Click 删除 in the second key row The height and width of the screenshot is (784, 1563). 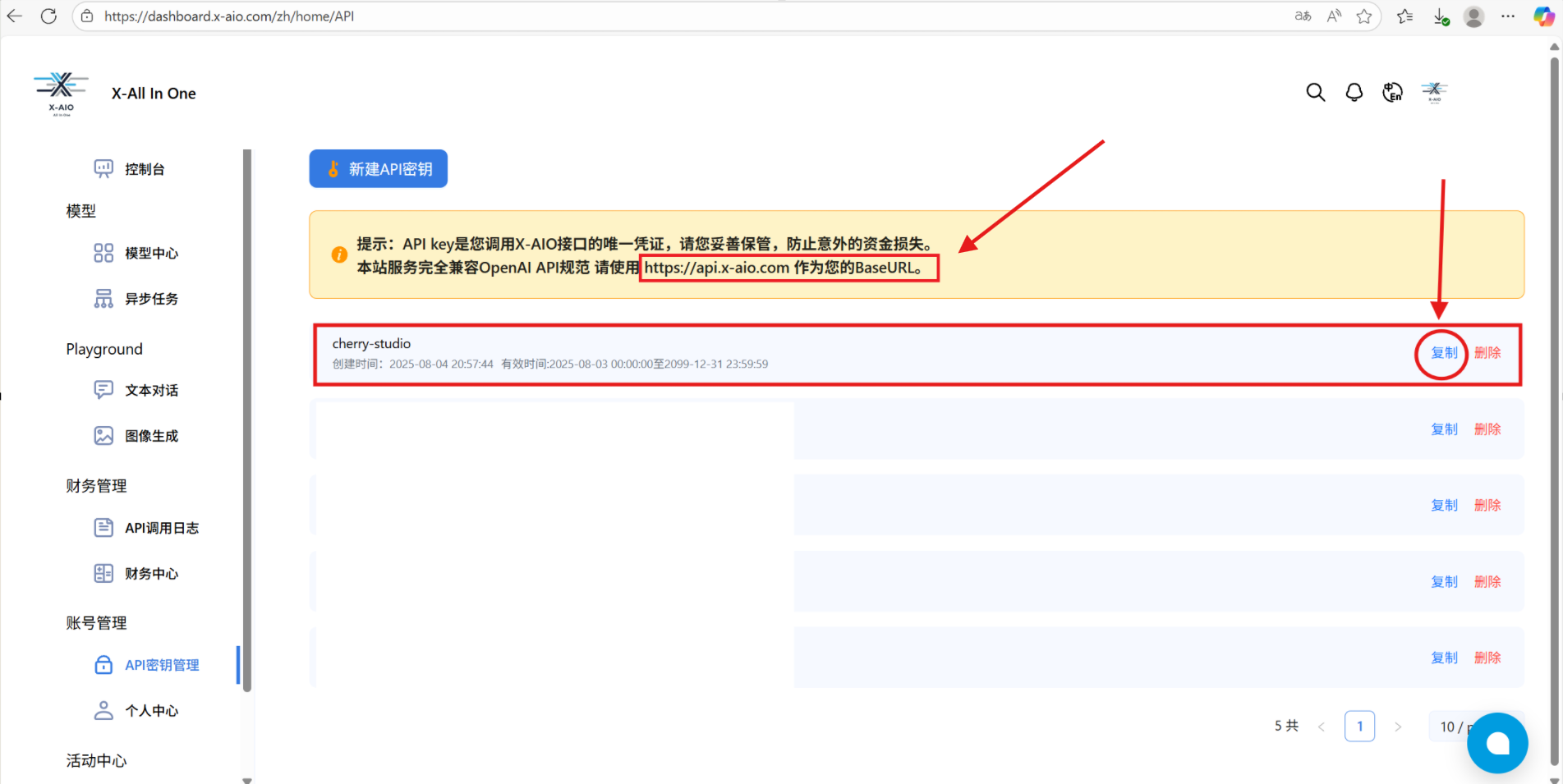pyautogui.click(x=1487, y=429)
